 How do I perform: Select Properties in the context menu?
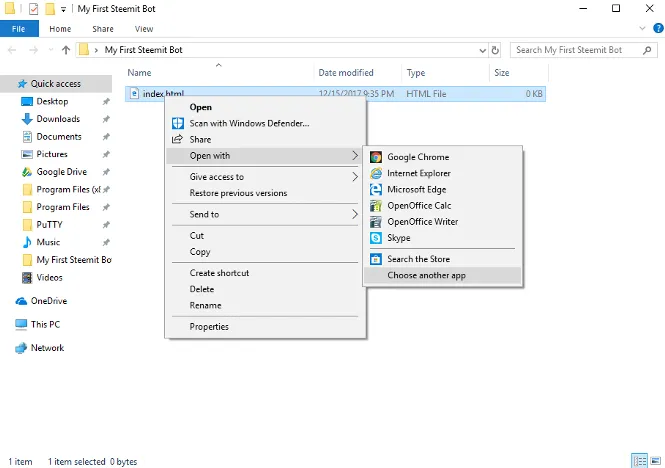coord(209,326)
